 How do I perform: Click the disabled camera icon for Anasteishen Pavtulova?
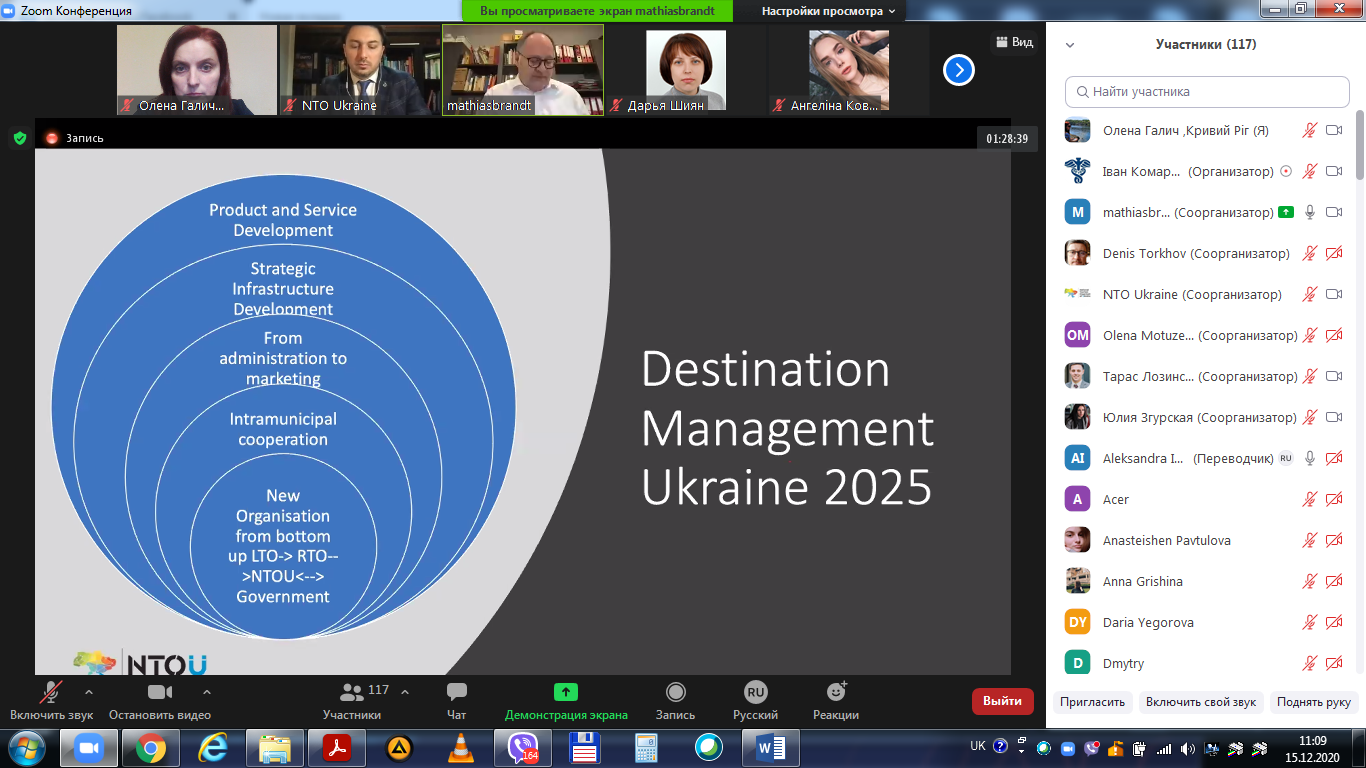1333,540
